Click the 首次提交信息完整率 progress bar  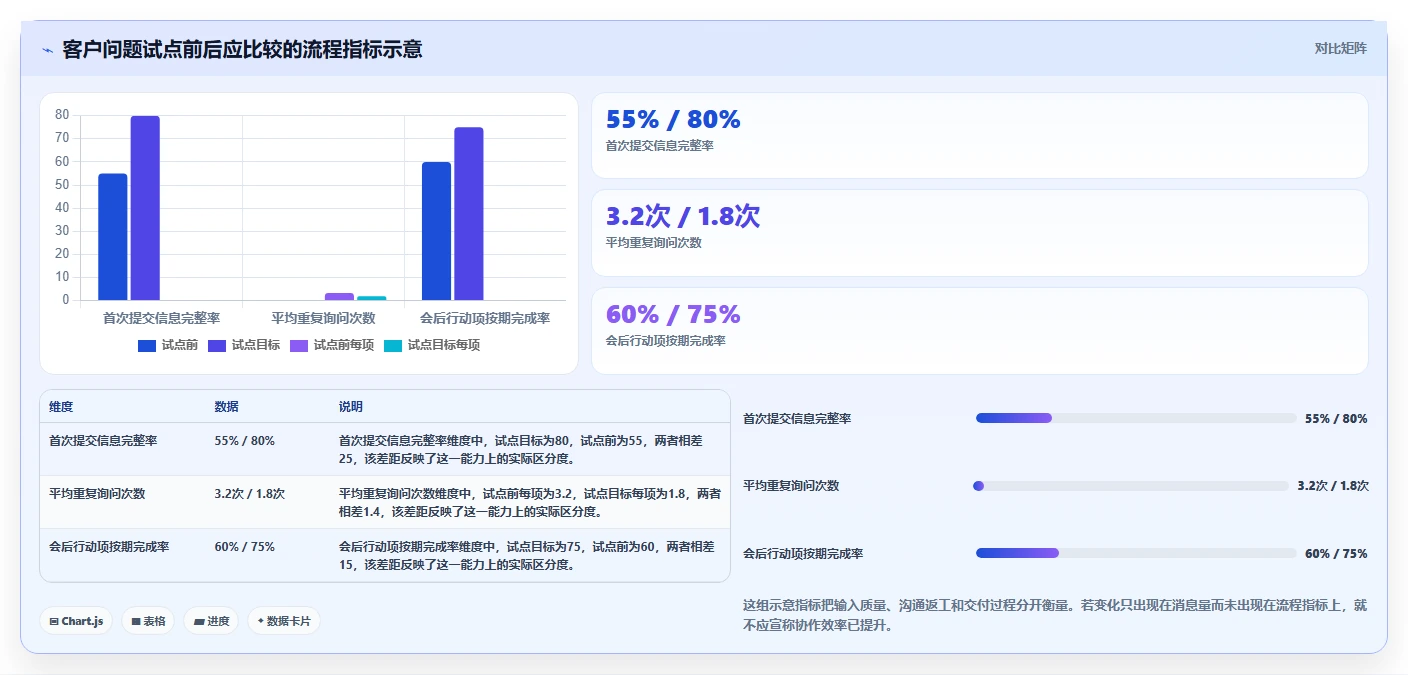(x=1136, y=418)
